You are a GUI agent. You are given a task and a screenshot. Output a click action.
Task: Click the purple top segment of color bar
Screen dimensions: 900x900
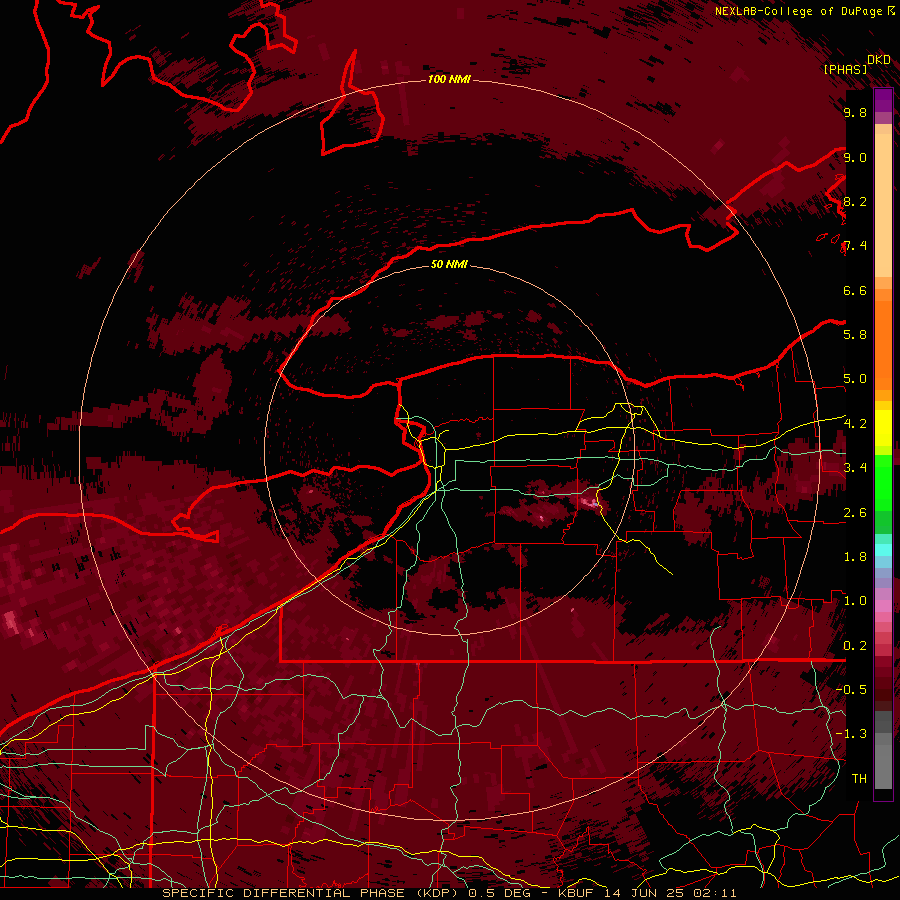tap(883, 101)
